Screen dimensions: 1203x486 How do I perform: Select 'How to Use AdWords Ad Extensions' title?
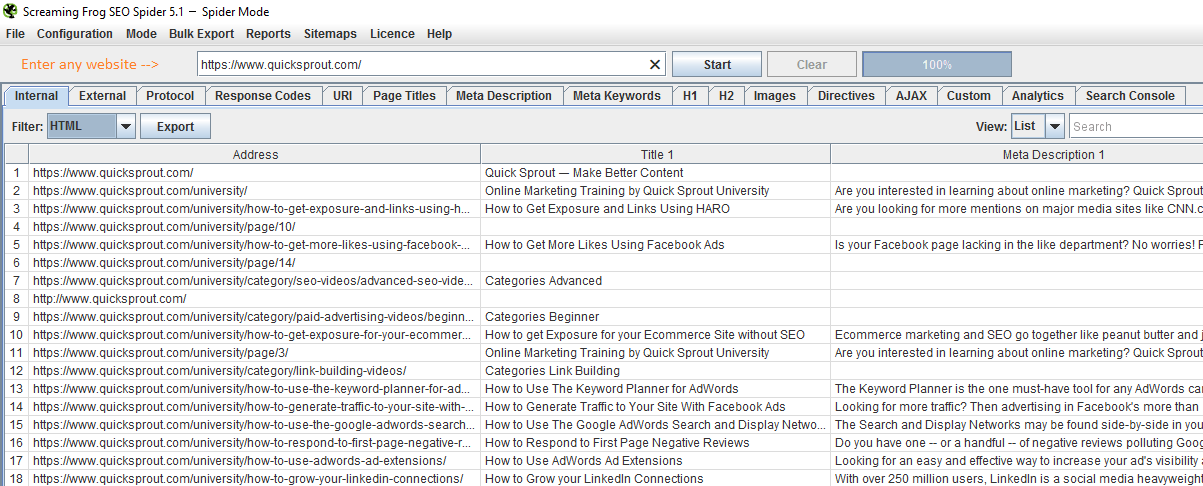[x=656, y=461]
